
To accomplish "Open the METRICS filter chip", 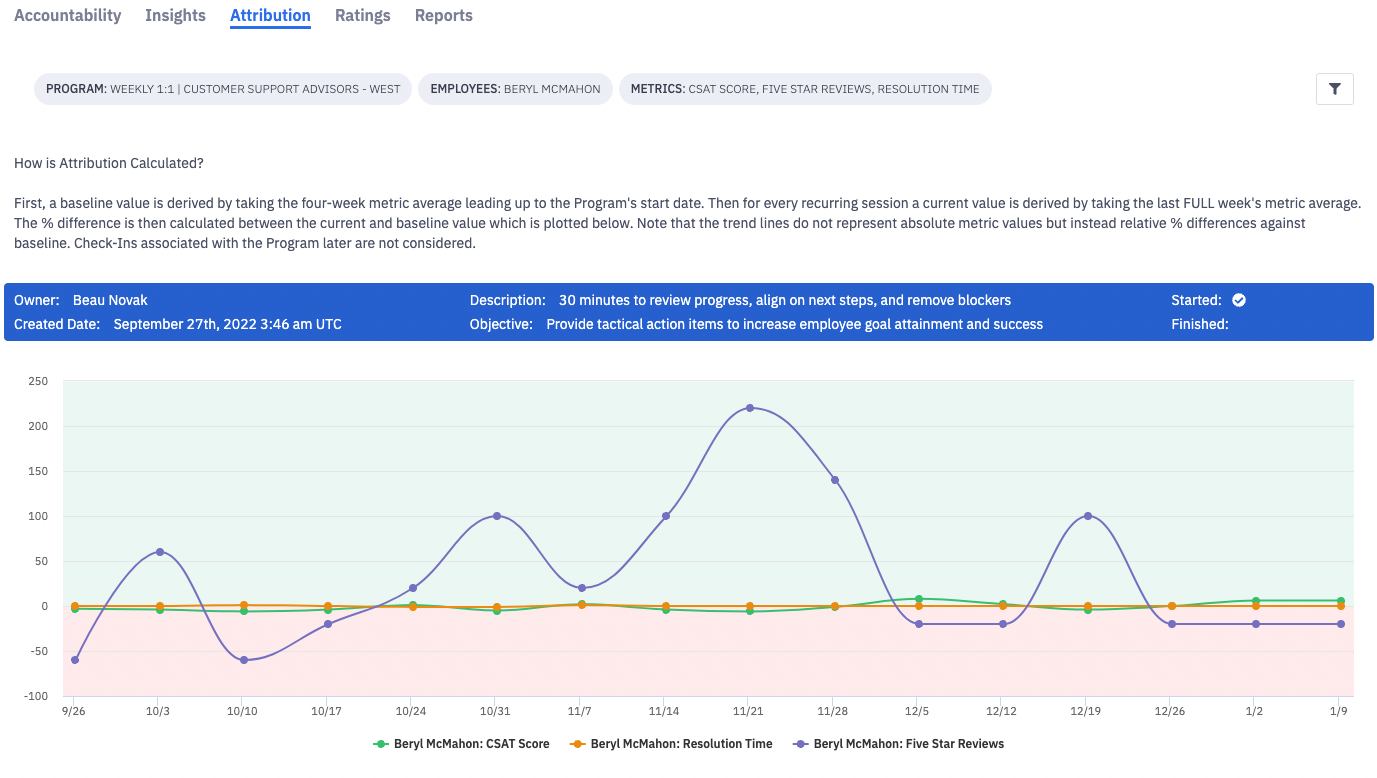I will click(x=805, y=89).
